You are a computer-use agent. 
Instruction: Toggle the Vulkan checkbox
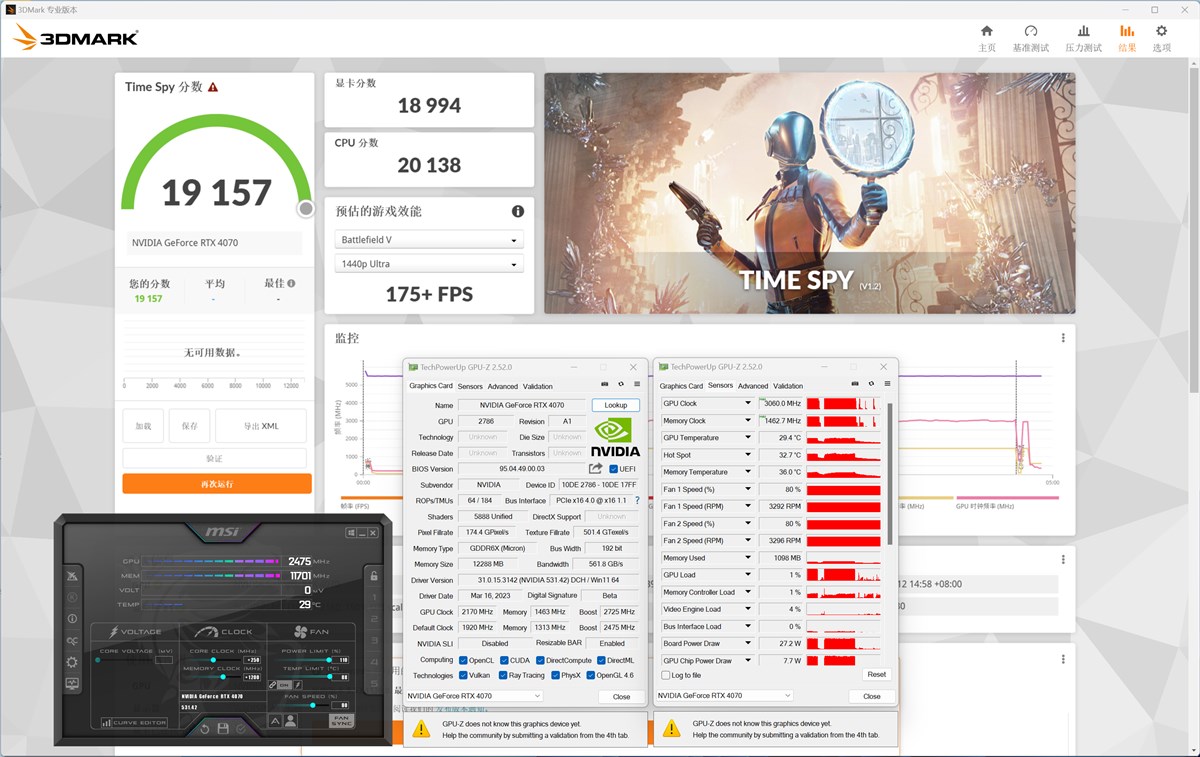[x=463, y=676]
